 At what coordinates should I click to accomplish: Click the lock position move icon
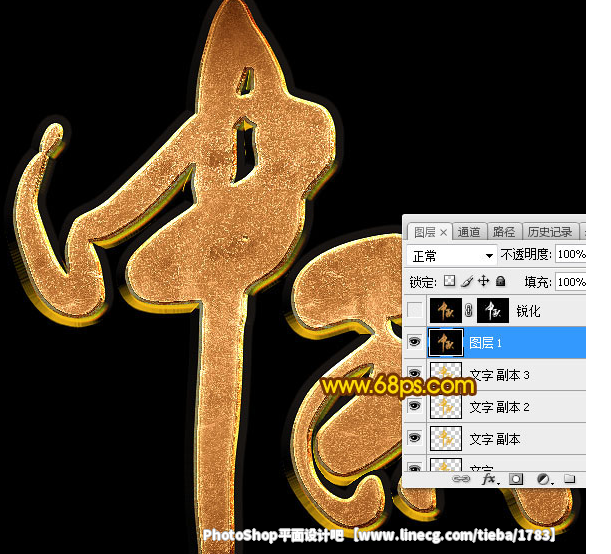(483, 282)
